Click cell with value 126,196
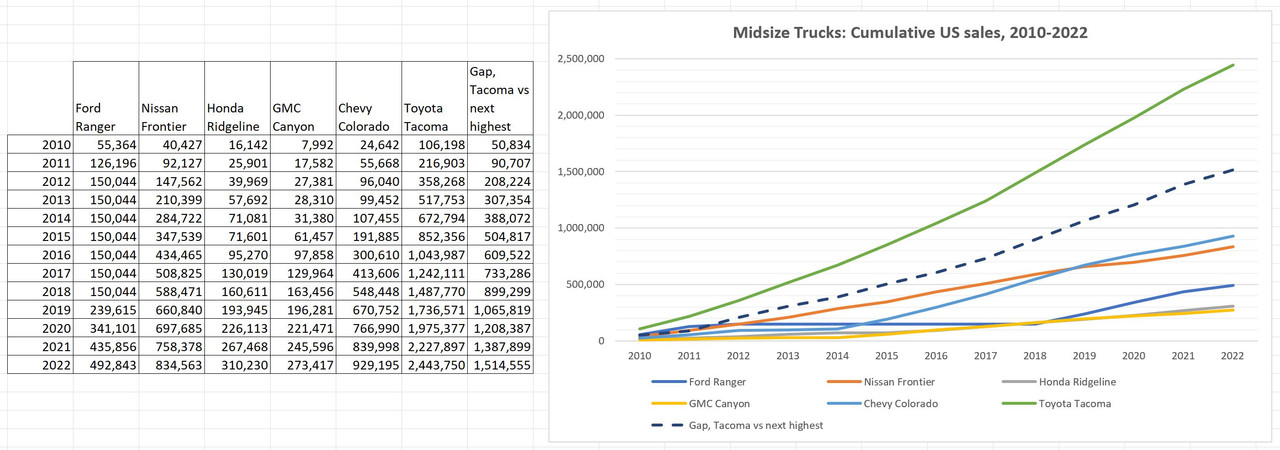This screenshot has height=450, width=1280. 104,163
